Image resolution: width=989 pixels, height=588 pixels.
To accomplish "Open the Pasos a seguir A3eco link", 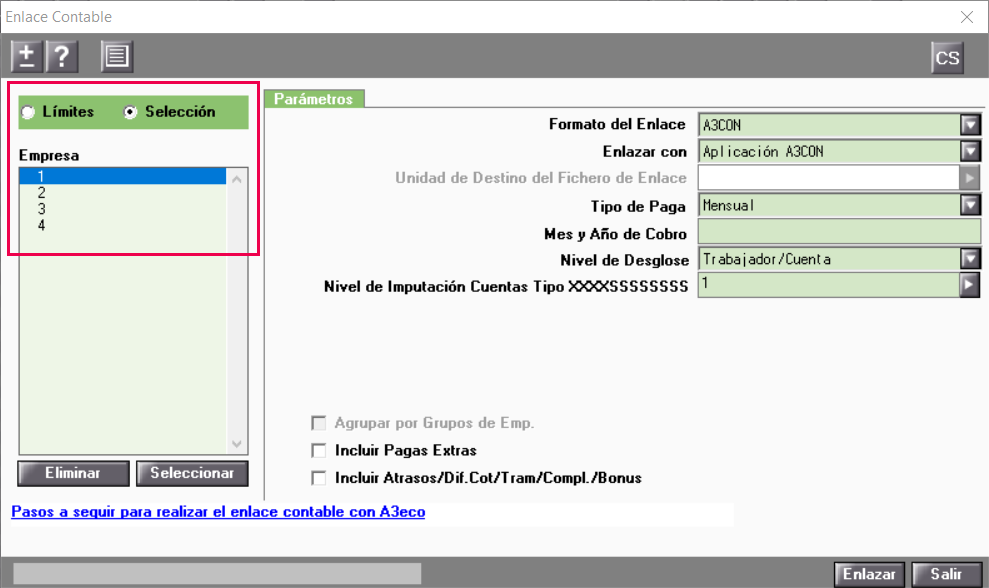I will pyautogui.click(x=218, y=512).
